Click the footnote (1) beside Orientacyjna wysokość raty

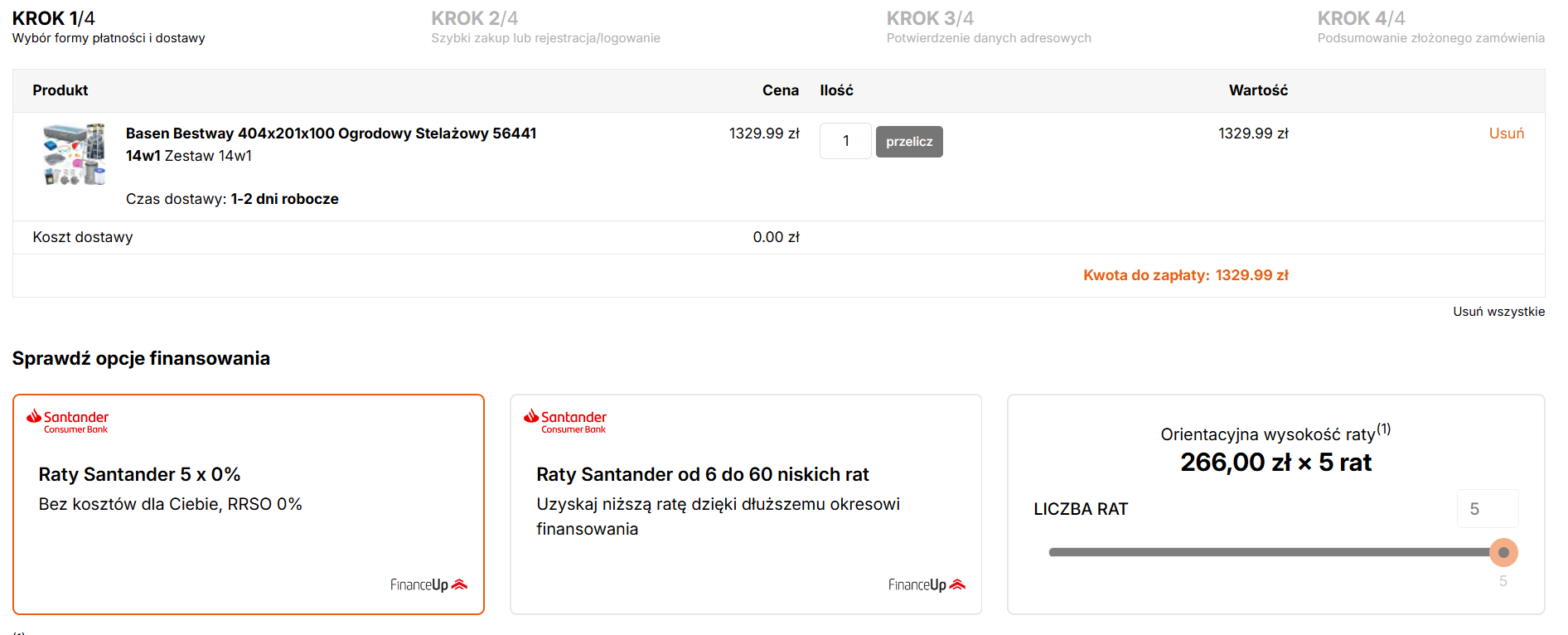coord(1383,429)
